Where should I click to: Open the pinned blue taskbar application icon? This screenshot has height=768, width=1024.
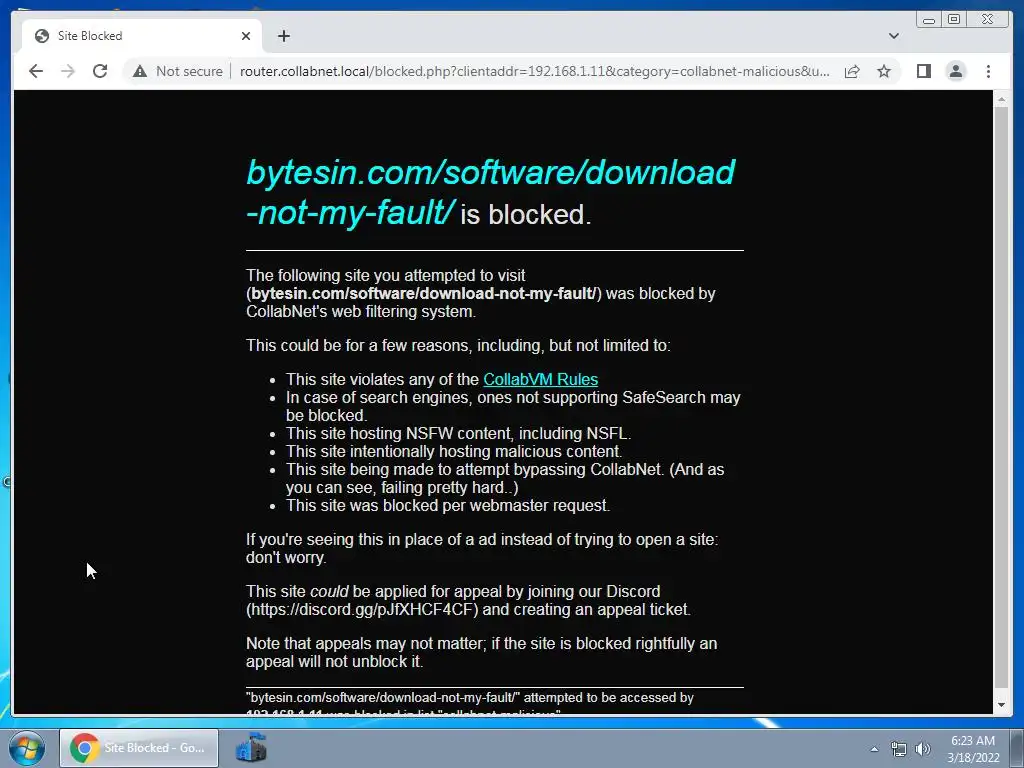coord(251,748)
